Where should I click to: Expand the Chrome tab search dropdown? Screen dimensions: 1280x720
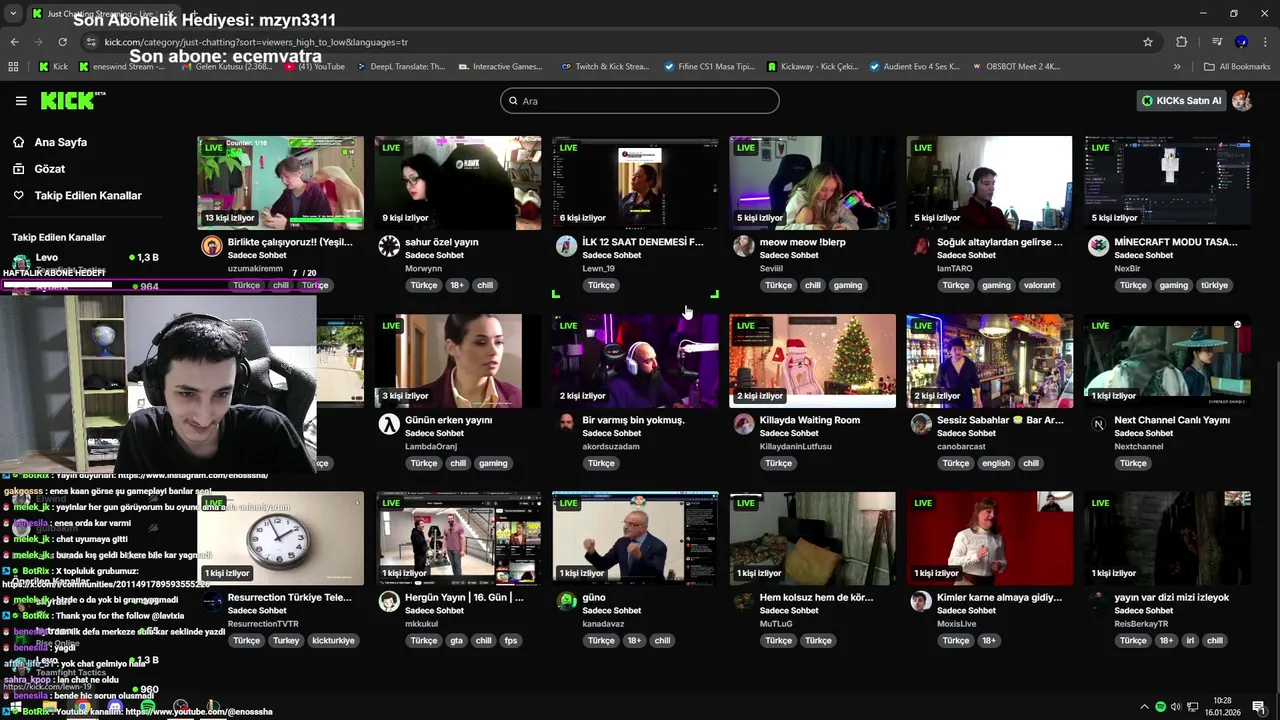pyautogui.click(x=13, y=13)
